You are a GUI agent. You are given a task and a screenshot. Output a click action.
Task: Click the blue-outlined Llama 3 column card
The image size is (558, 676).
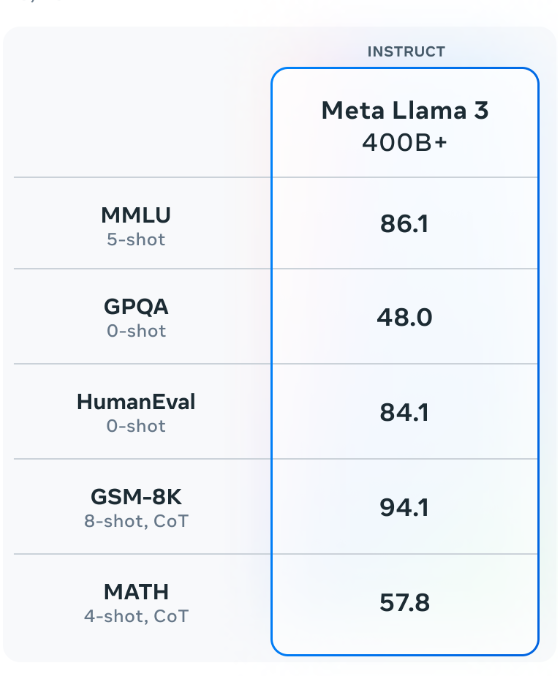[405, 361]
